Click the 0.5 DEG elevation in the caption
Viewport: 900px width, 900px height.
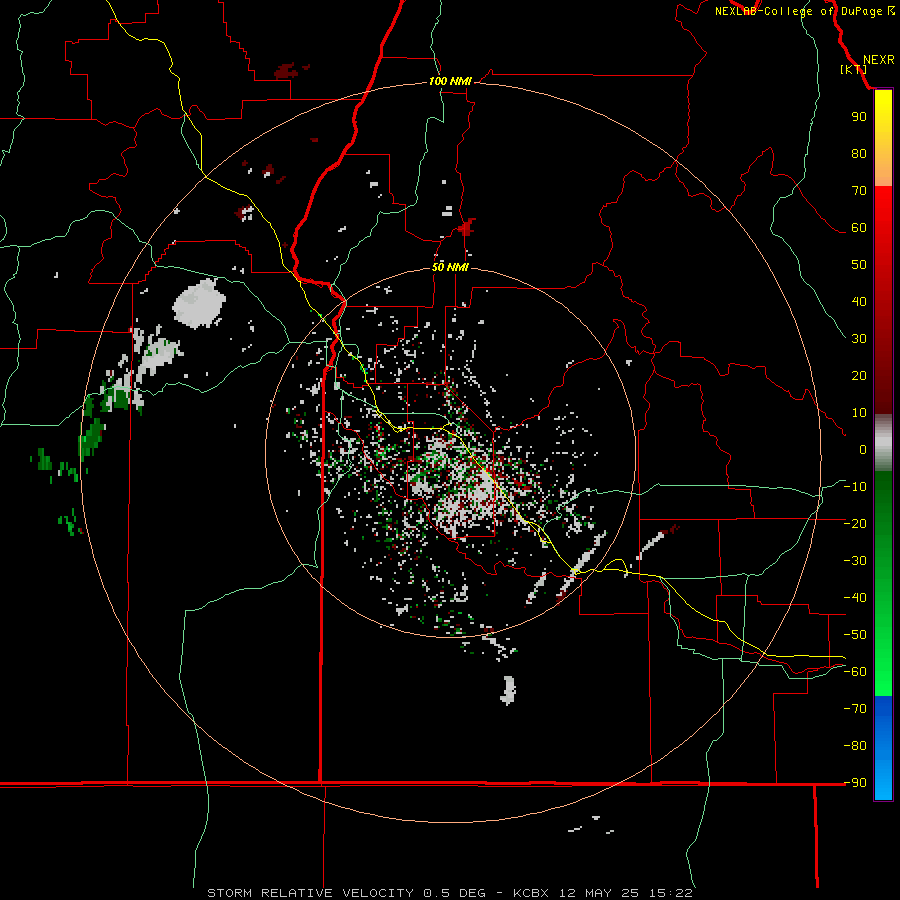[x=454, y=893]
